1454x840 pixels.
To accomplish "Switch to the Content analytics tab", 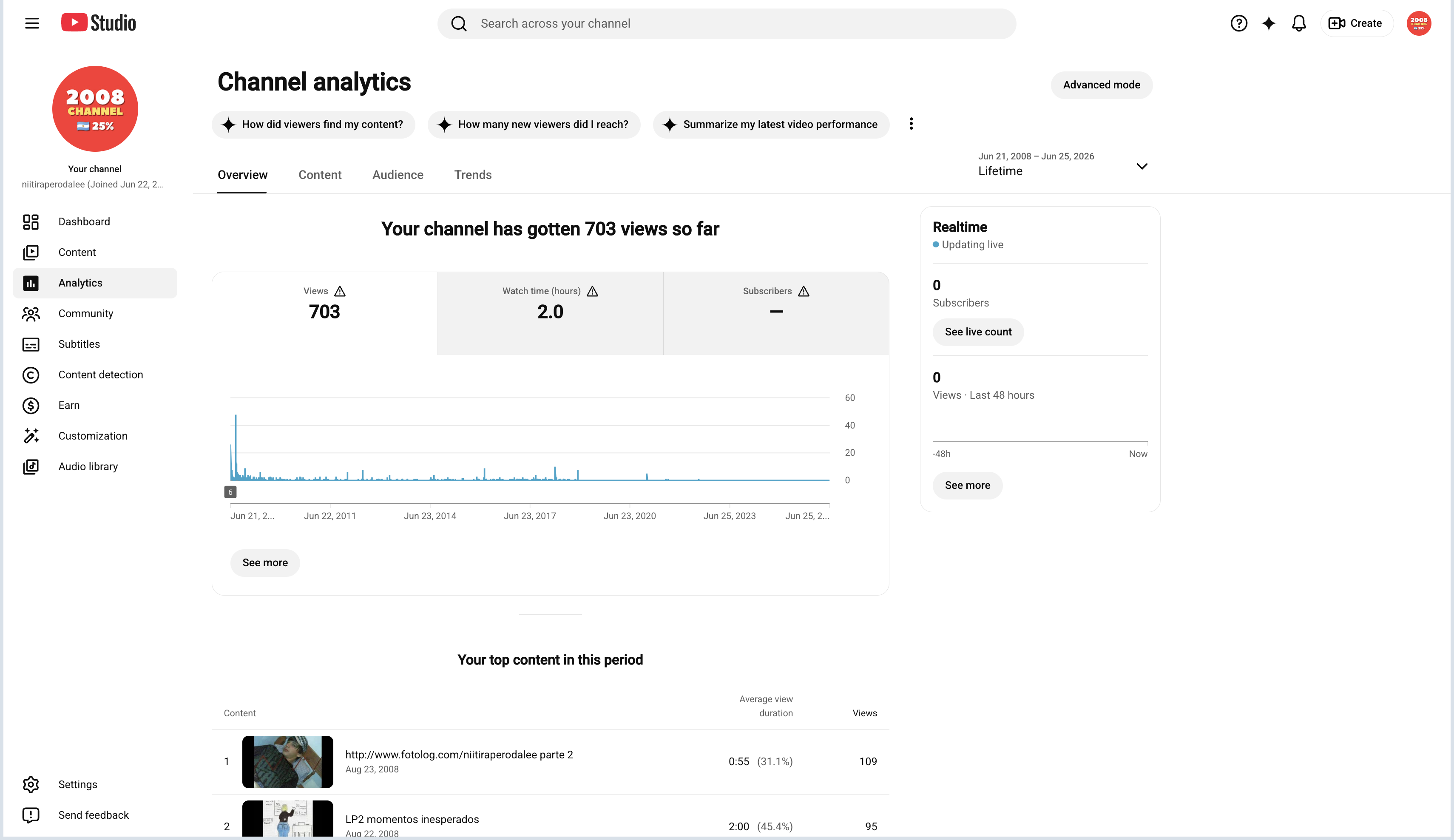I will 320,175.
